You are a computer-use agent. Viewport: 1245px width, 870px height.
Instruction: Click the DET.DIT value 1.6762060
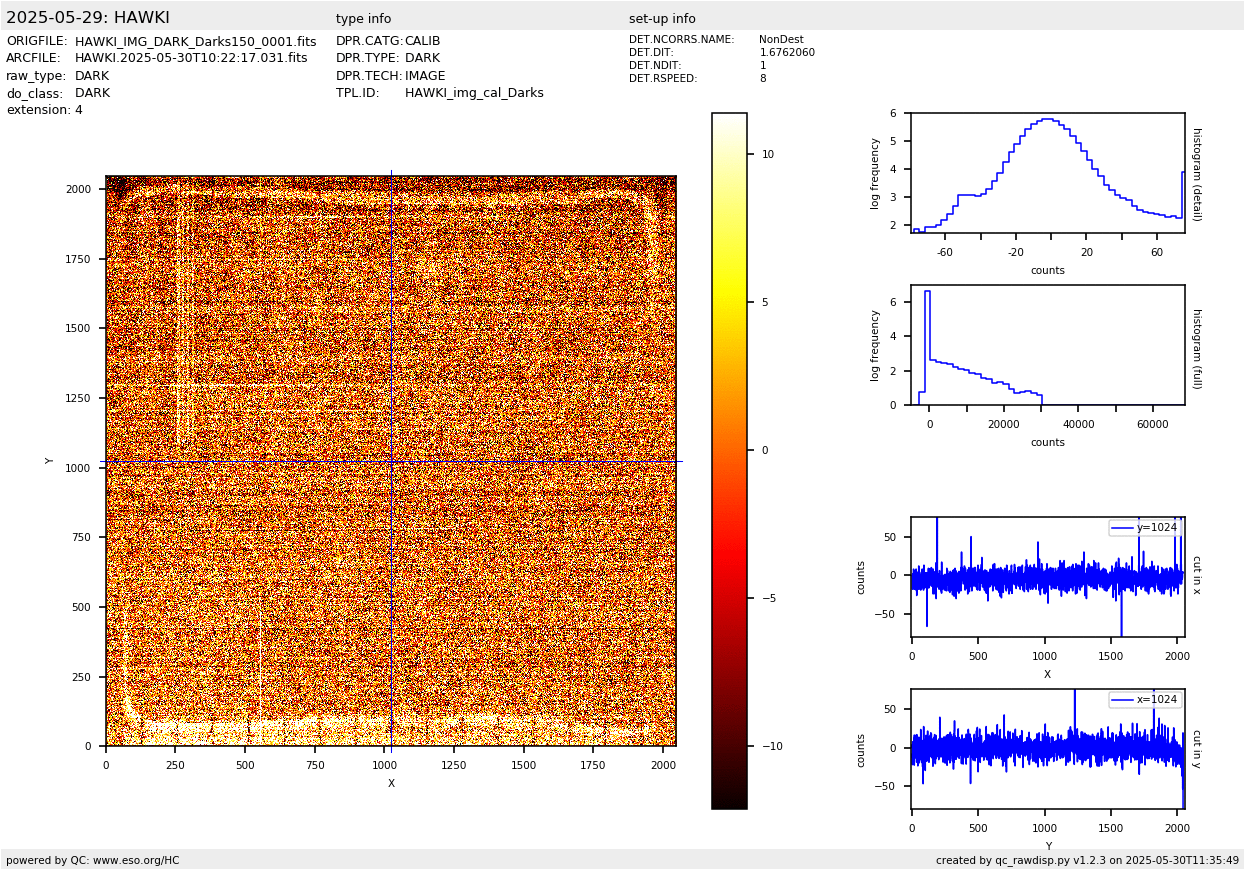coord(787,53)
